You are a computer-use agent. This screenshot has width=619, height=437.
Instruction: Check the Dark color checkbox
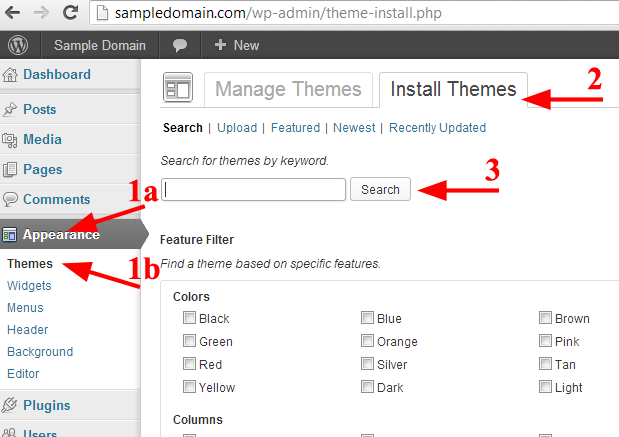[x=367, y=386]
